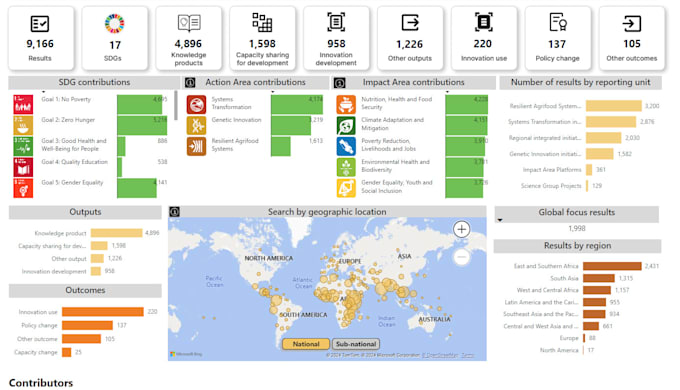Open the OpenStreetMap attribution link
Image resolution: width=680 pixels, height=390 pixels.
point(440,355)
